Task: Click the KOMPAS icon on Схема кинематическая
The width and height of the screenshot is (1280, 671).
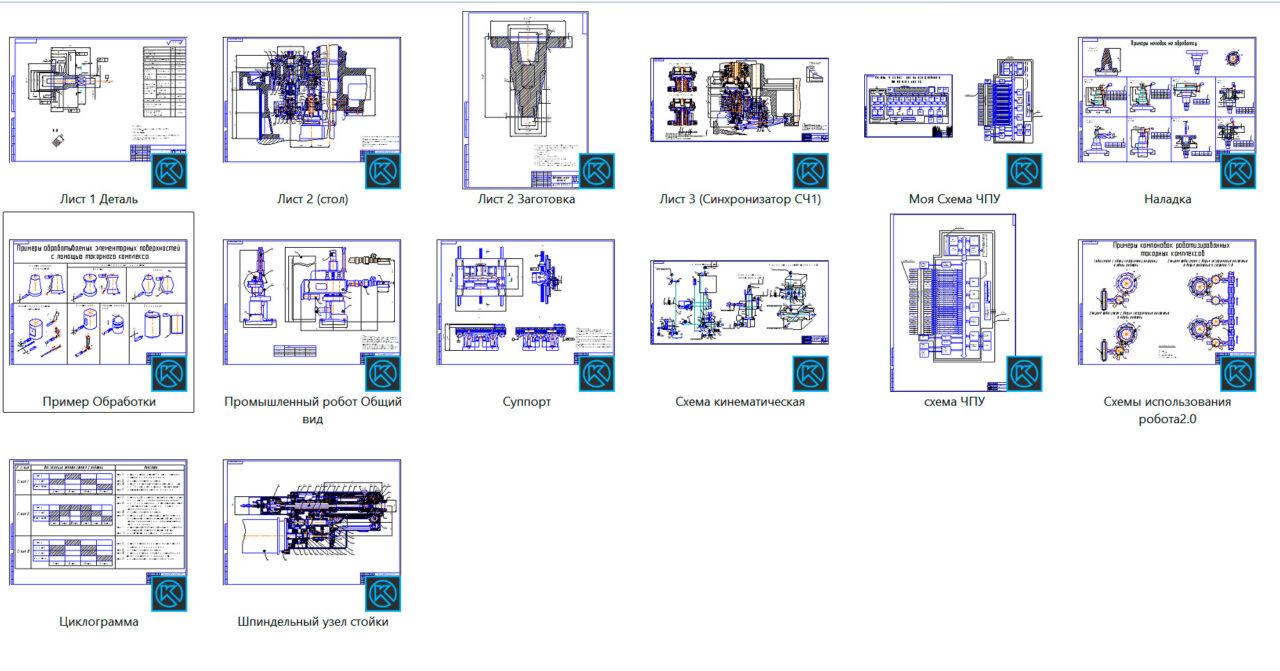Action: (x=810, y=373)
